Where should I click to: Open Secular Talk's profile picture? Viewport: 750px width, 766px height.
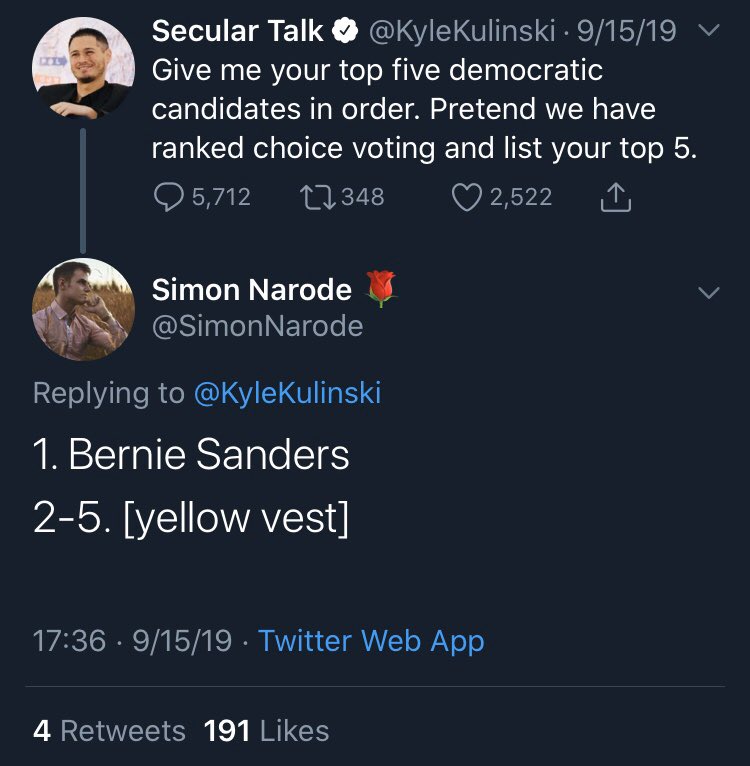pyautogui.click(x=84, y=68)
